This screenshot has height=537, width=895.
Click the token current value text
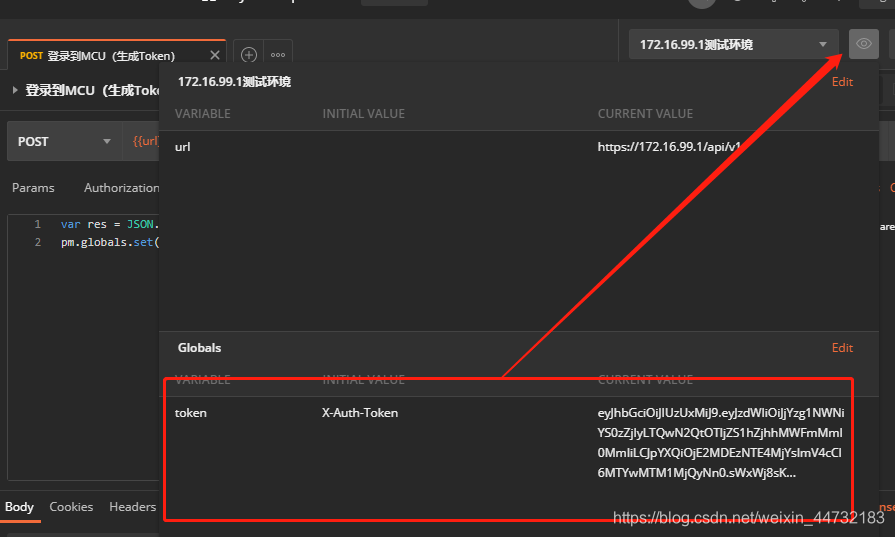(720, 442)
